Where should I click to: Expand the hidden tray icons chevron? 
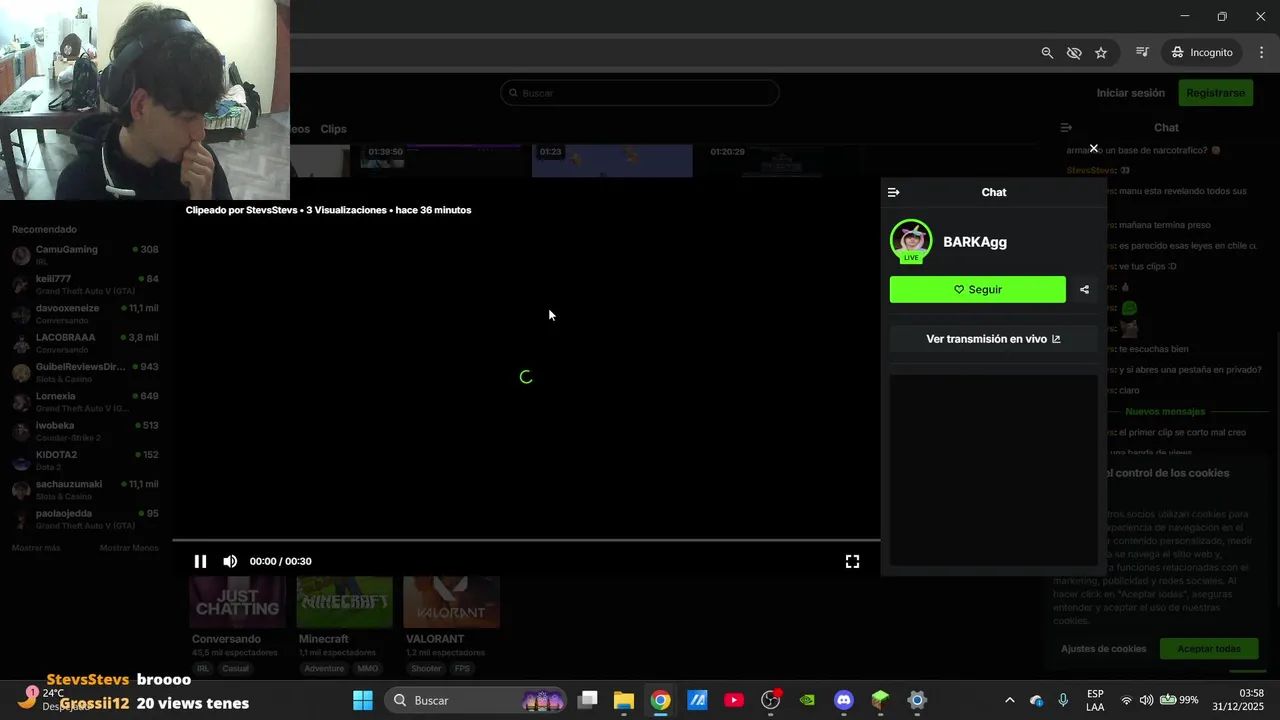point(1009,700)
